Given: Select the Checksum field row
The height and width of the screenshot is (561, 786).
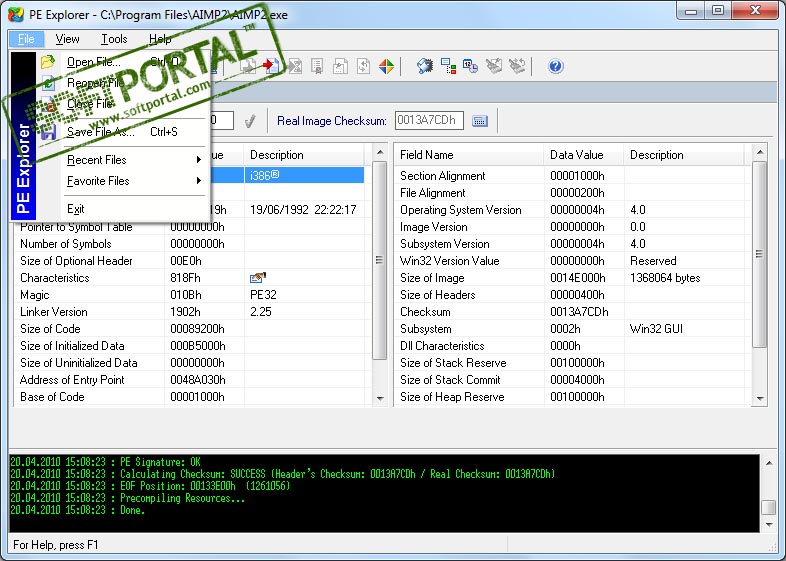Looking at the screenshot, I should click(x=573, y=312).
